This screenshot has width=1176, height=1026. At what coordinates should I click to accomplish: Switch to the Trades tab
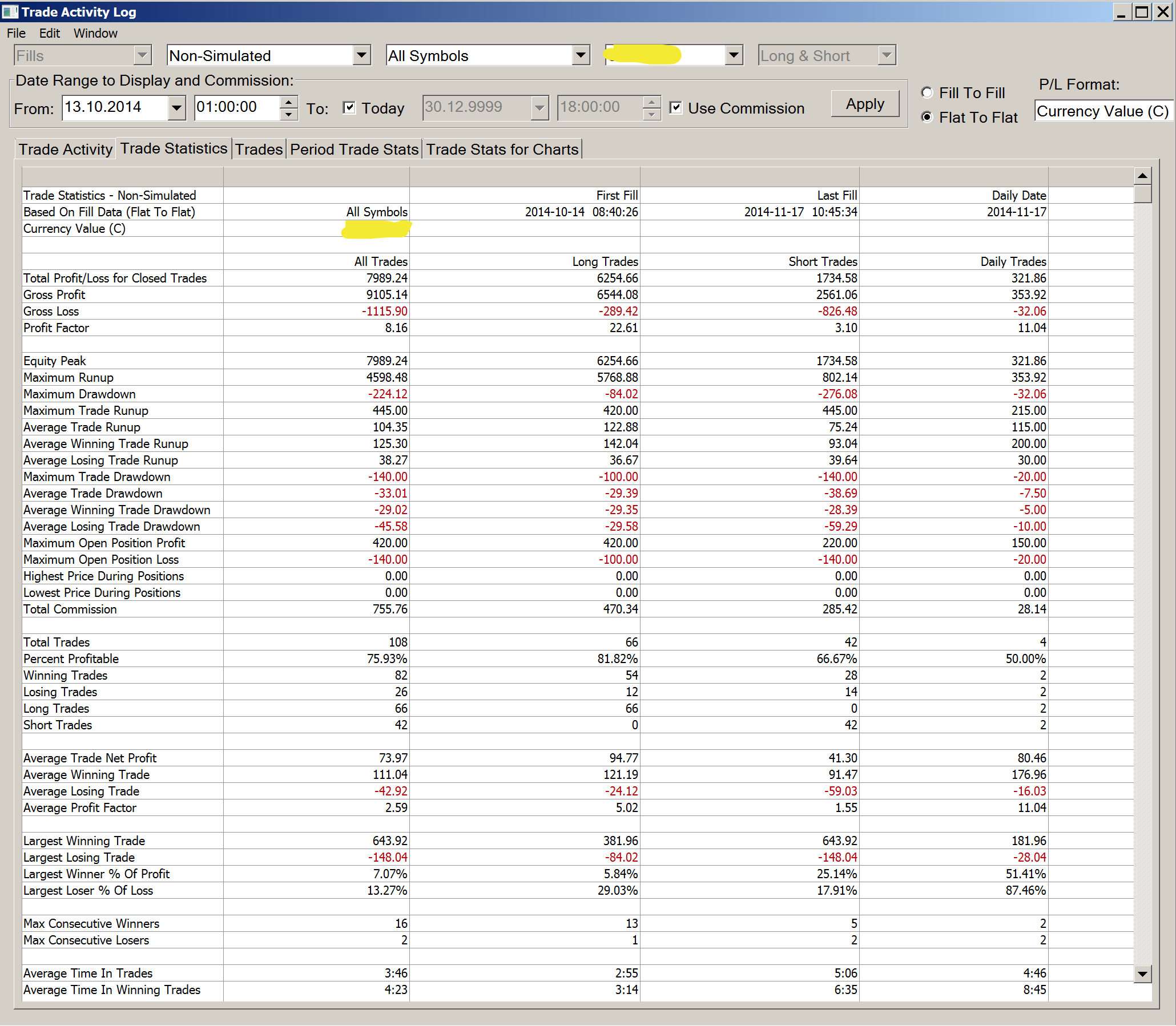click(x=259, y=150)
